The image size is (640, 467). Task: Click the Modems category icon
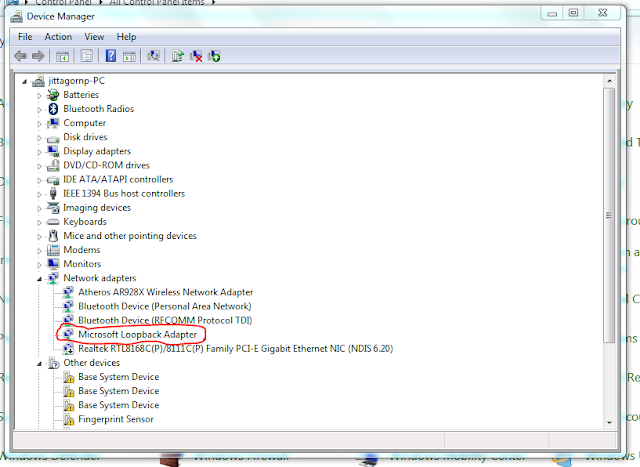(53, 250)
